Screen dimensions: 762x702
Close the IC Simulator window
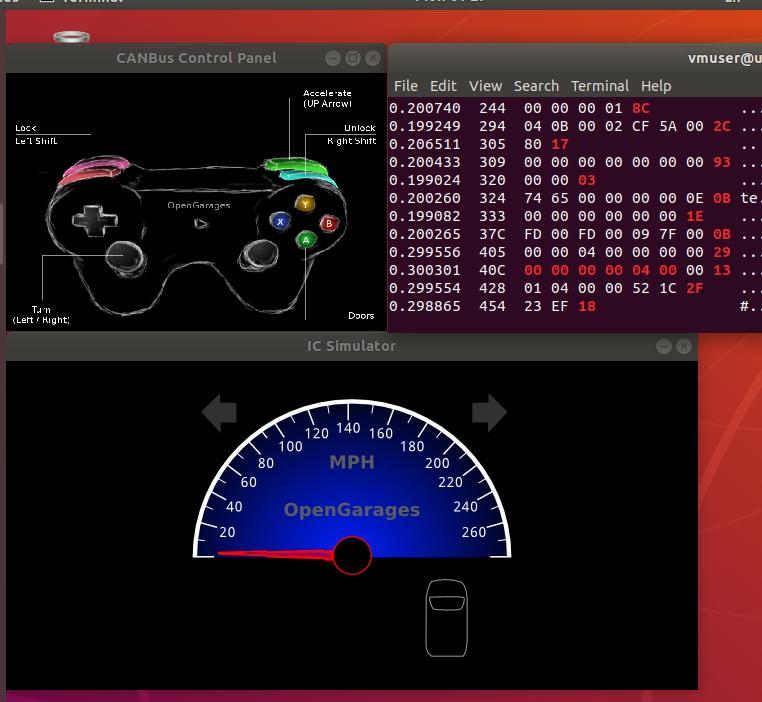point(684,346)
